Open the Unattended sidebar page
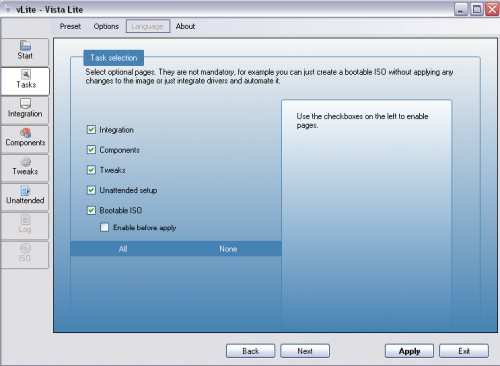500x366 pixels. coord(25,197)
